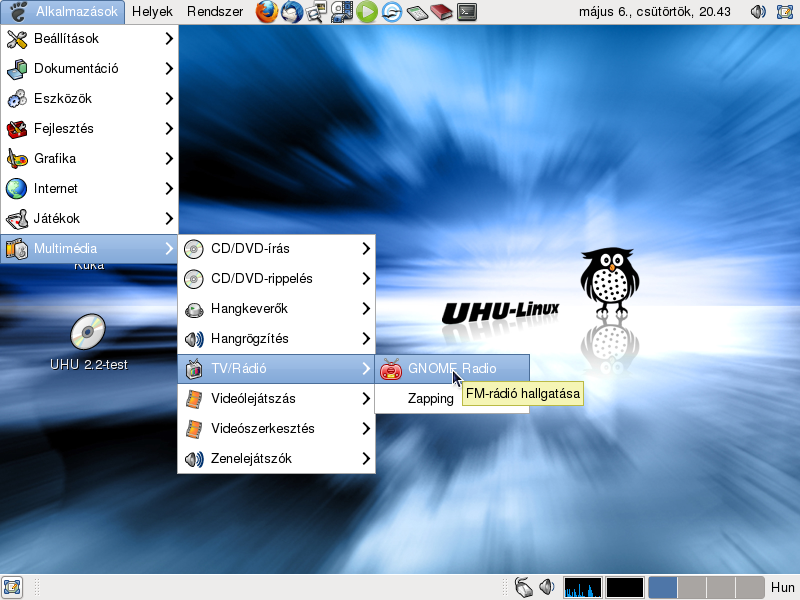Click the GNOME Radio red radio icon

pyautogui.click(x=391, y=369)
